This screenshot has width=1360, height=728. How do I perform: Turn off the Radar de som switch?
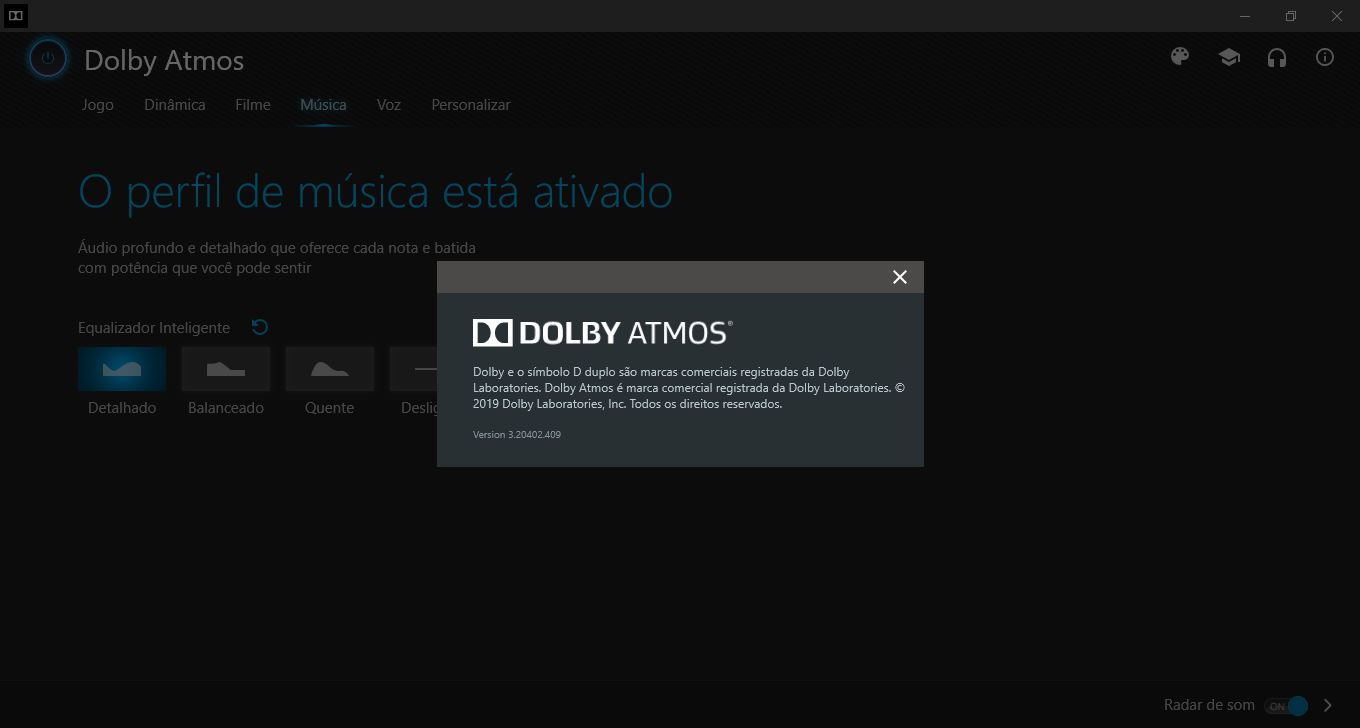tap(1290, 705)
